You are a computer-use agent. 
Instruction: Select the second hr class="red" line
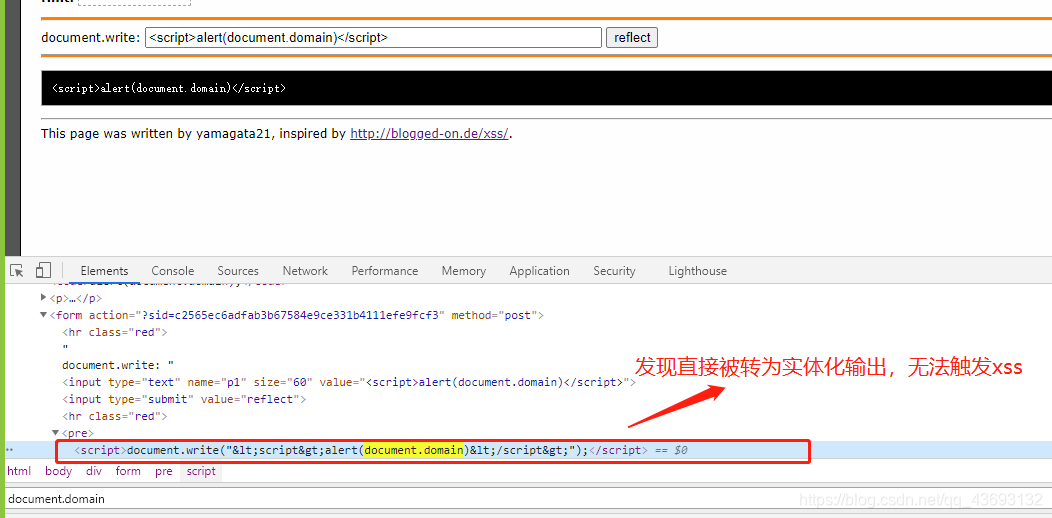(114, 416)
